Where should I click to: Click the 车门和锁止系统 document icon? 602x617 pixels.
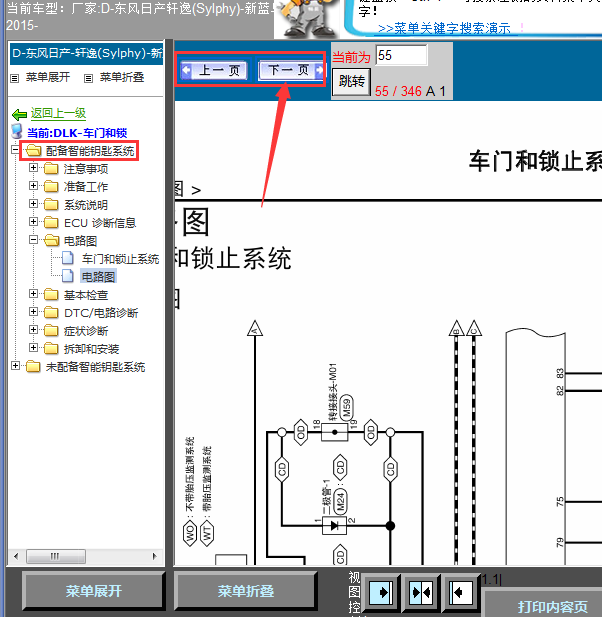point(68,258)
